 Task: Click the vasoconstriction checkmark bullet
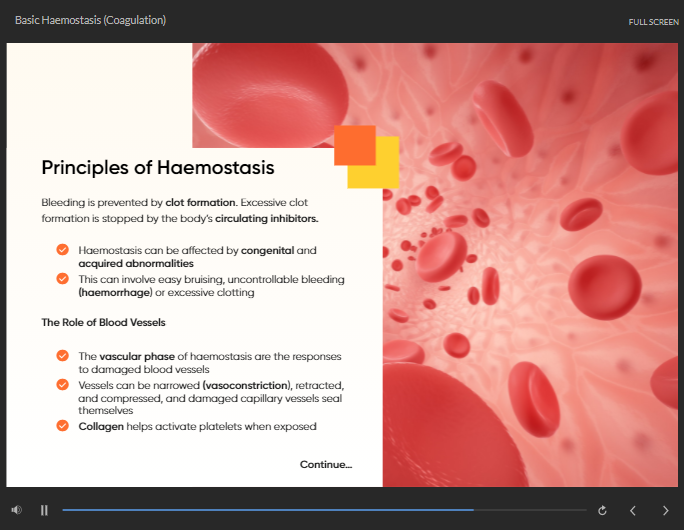pos(62,384)
